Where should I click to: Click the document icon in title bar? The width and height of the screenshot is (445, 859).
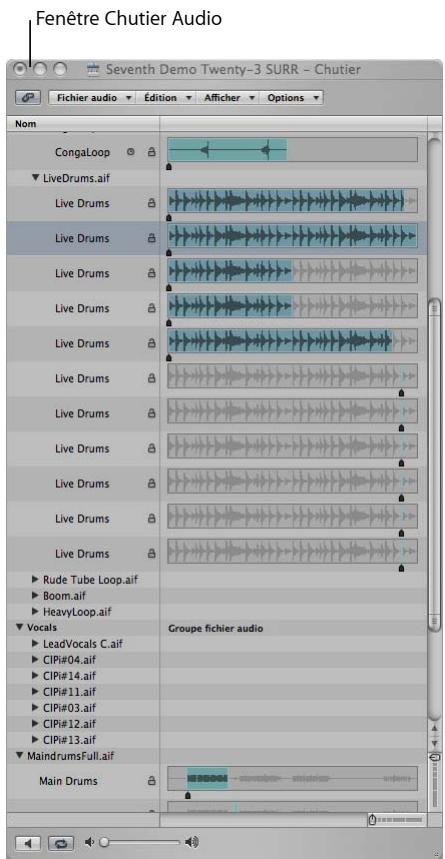[94, 70]
